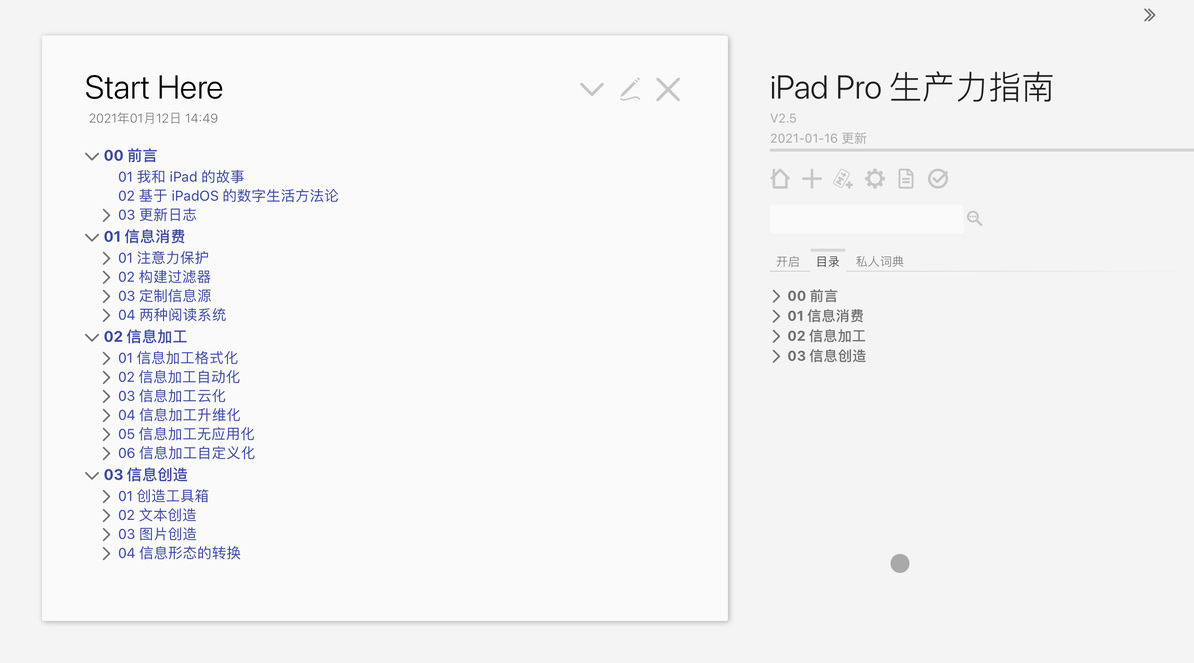Open the 01 信息加工格式化 link

(x=178, y=358)
